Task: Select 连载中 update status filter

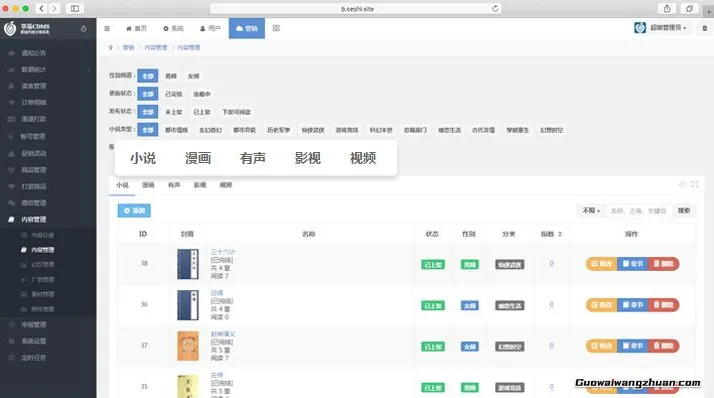Action: coord(202,94)
